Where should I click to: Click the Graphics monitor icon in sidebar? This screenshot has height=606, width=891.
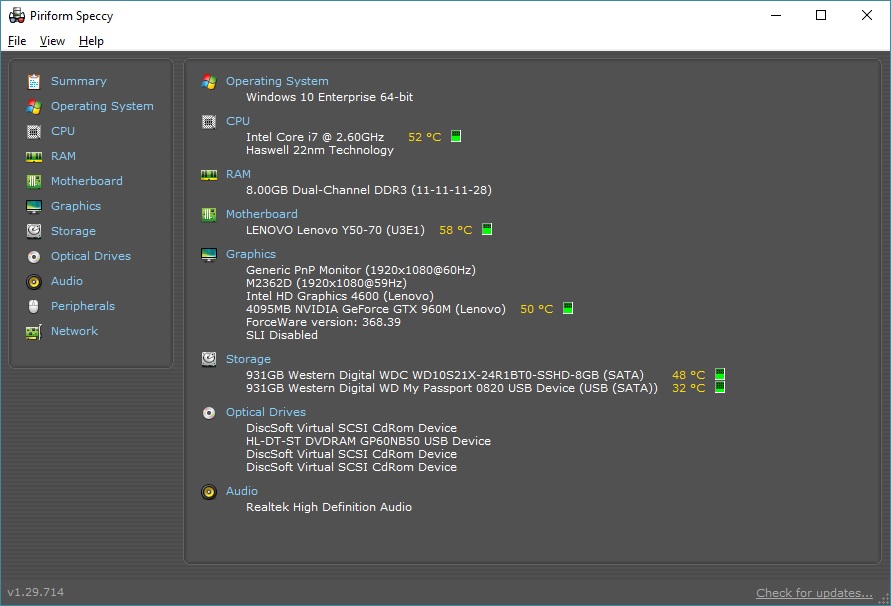tap(34, 206)
